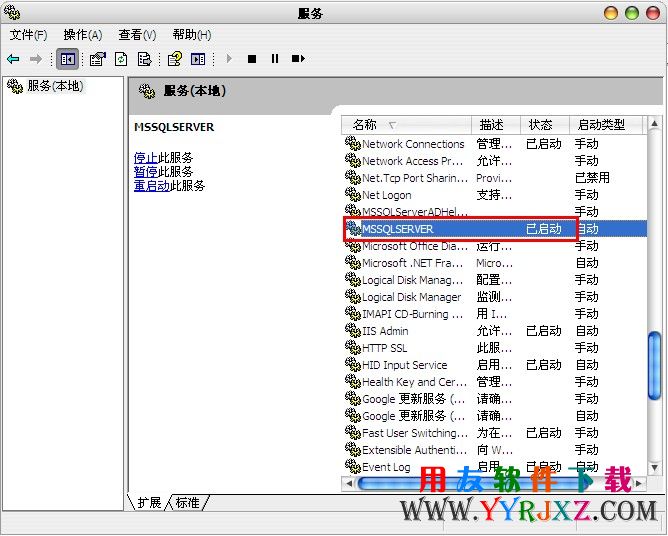This screenshot has width=668, height=536.
Task: Click the gear icon beside Network Connections
Action: 353,143
